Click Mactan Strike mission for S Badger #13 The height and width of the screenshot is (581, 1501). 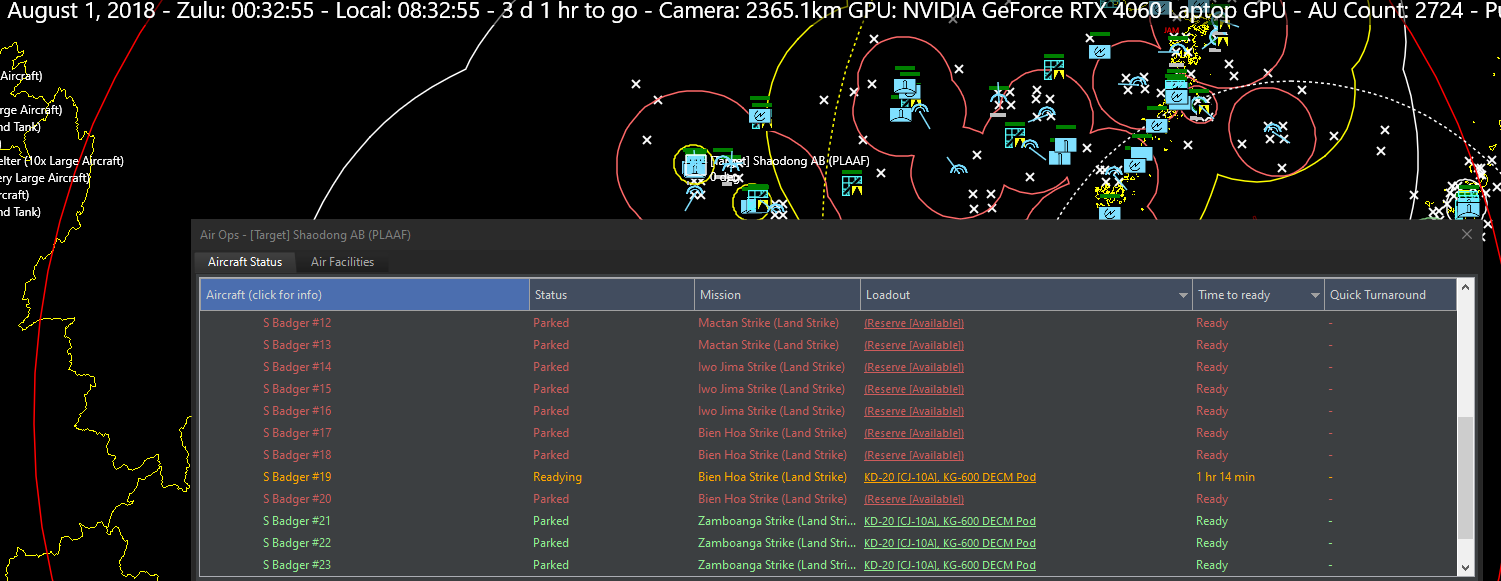pos(768,345)
